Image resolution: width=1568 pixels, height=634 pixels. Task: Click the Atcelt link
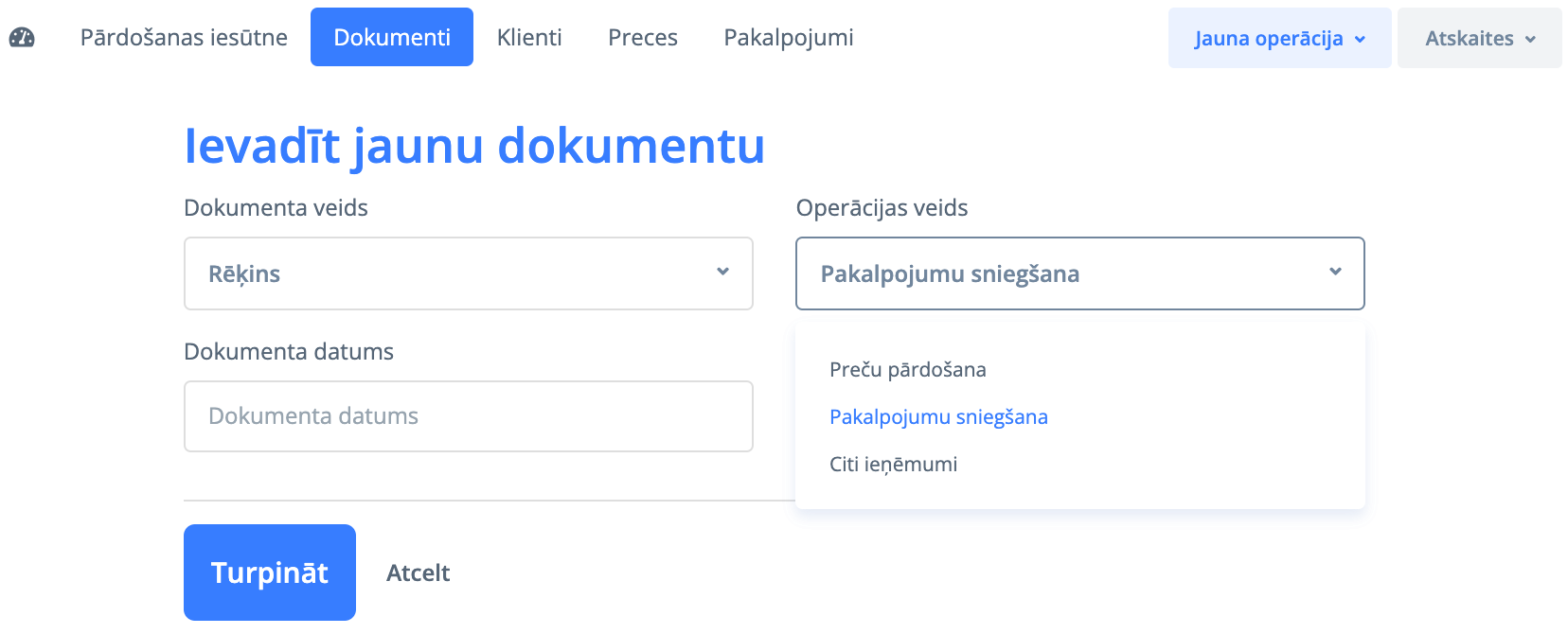coord(418,573)
